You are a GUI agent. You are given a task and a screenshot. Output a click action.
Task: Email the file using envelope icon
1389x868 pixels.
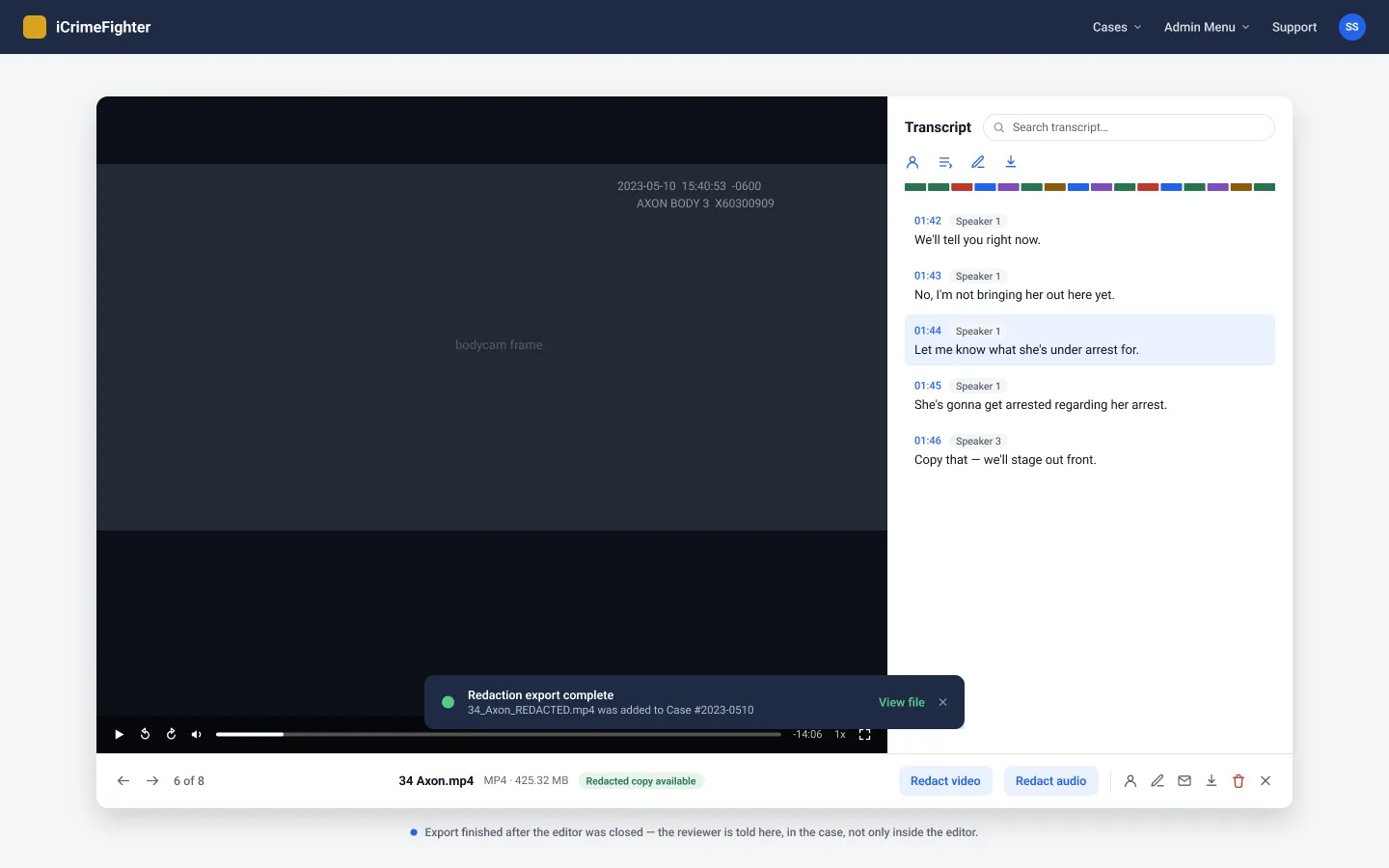[1185, 781]
